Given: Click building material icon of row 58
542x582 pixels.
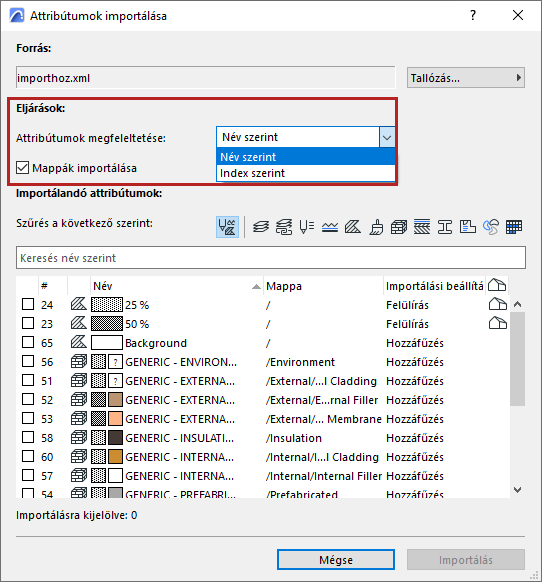Looking at the screenshot, I should 79,437.
